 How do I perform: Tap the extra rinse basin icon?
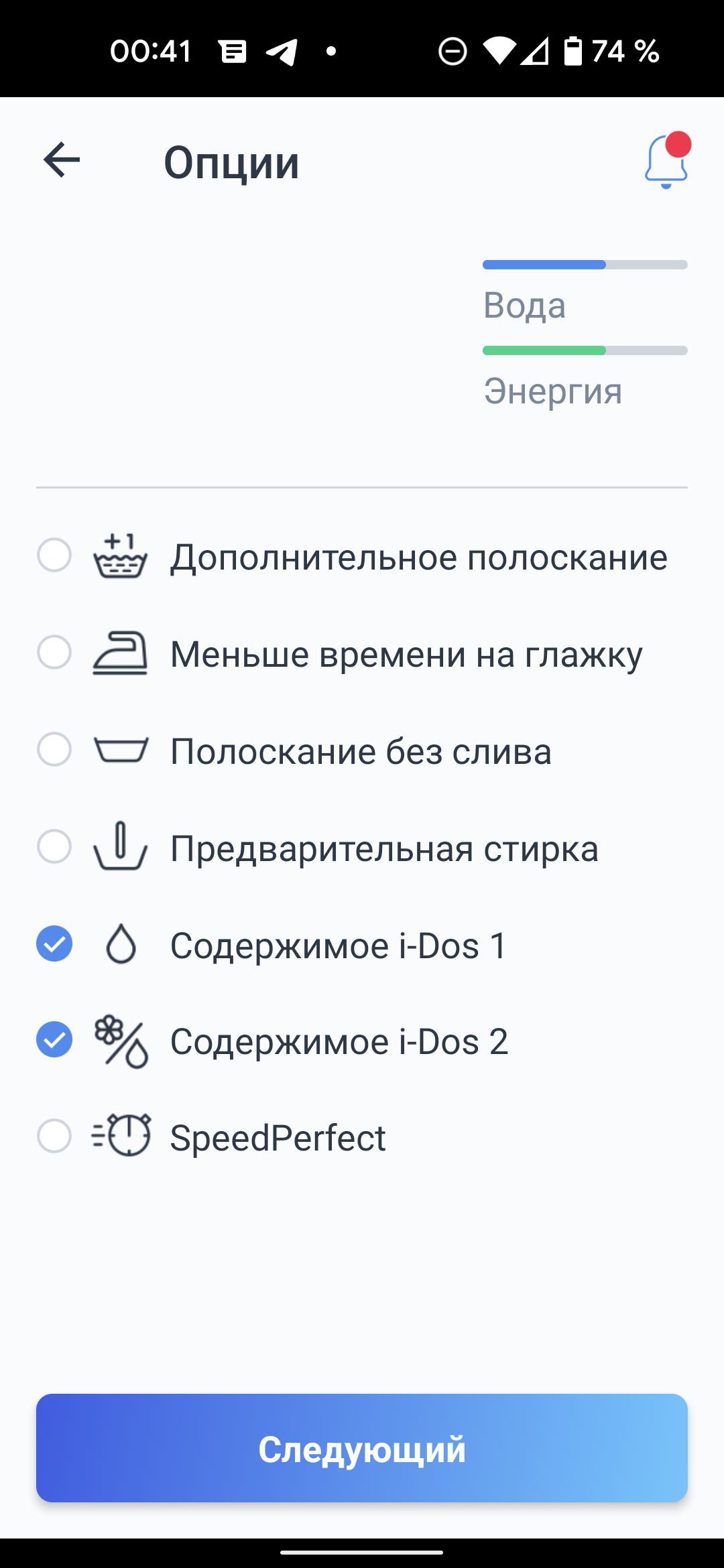click(121, 556)
